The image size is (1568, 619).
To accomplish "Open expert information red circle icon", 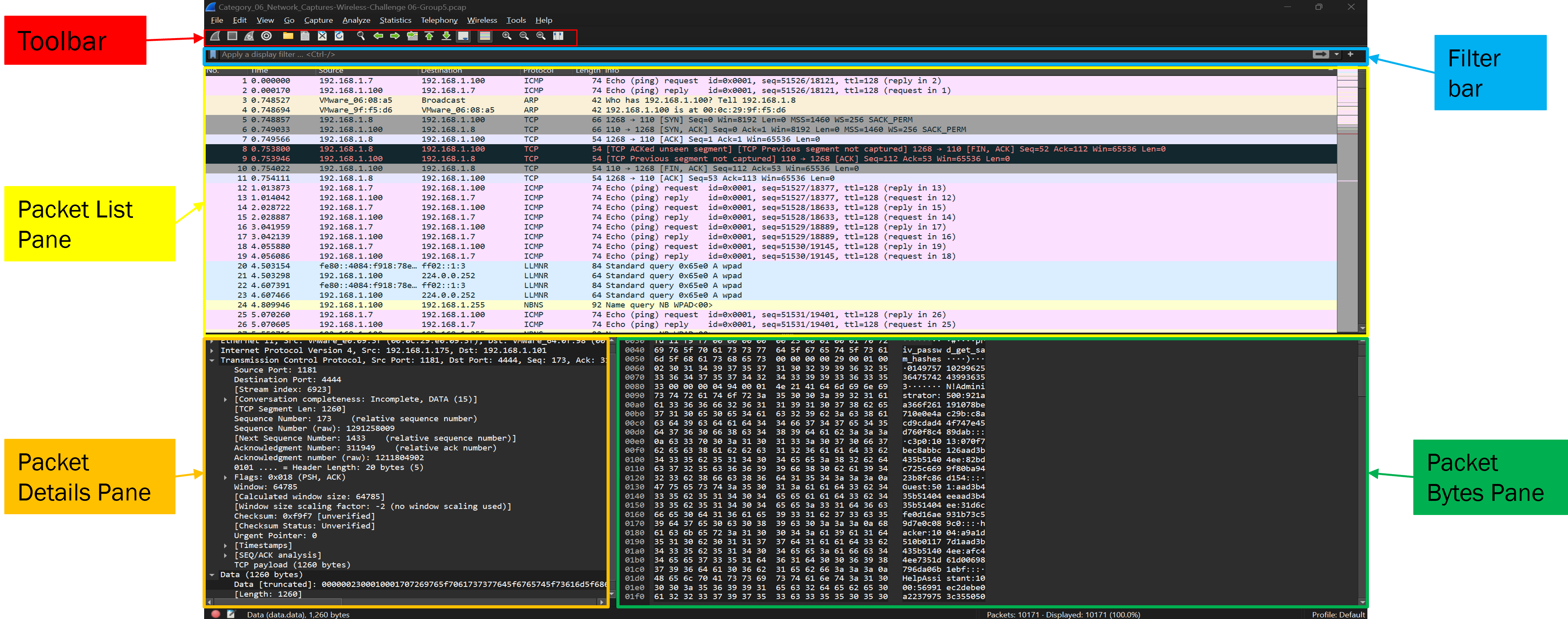I will (215, 614).
